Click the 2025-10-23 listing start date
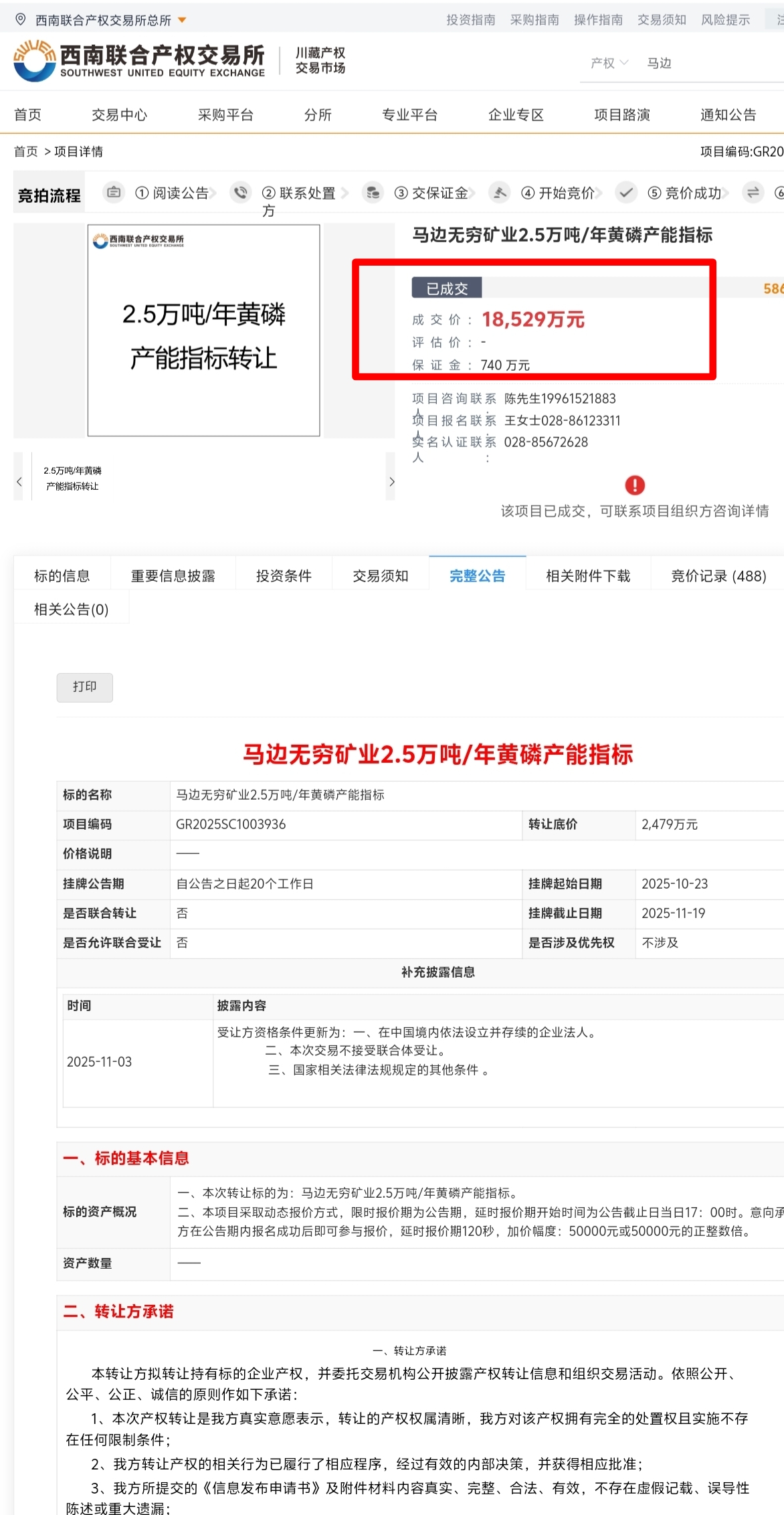 point(674,883)
